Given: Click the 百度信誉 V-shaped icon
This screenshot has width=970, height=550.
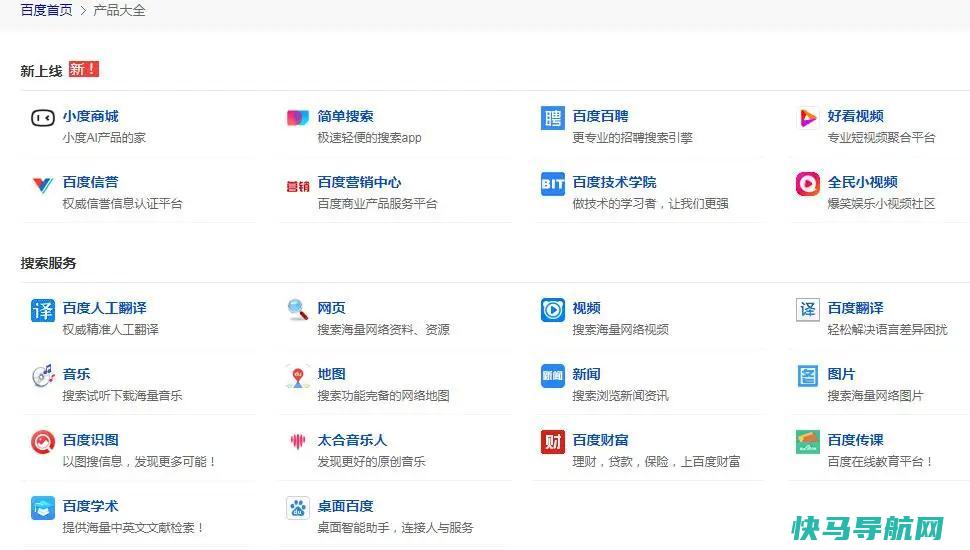Looking at the screenshot, I should (x=43, y=184).
